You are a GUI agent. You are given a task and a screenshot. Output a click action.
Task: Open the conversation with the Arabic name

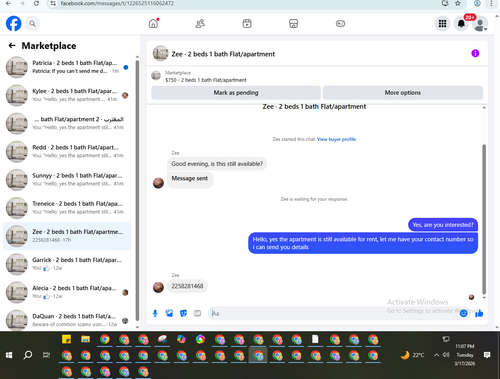pyautogui.click(x=67, y=123)
